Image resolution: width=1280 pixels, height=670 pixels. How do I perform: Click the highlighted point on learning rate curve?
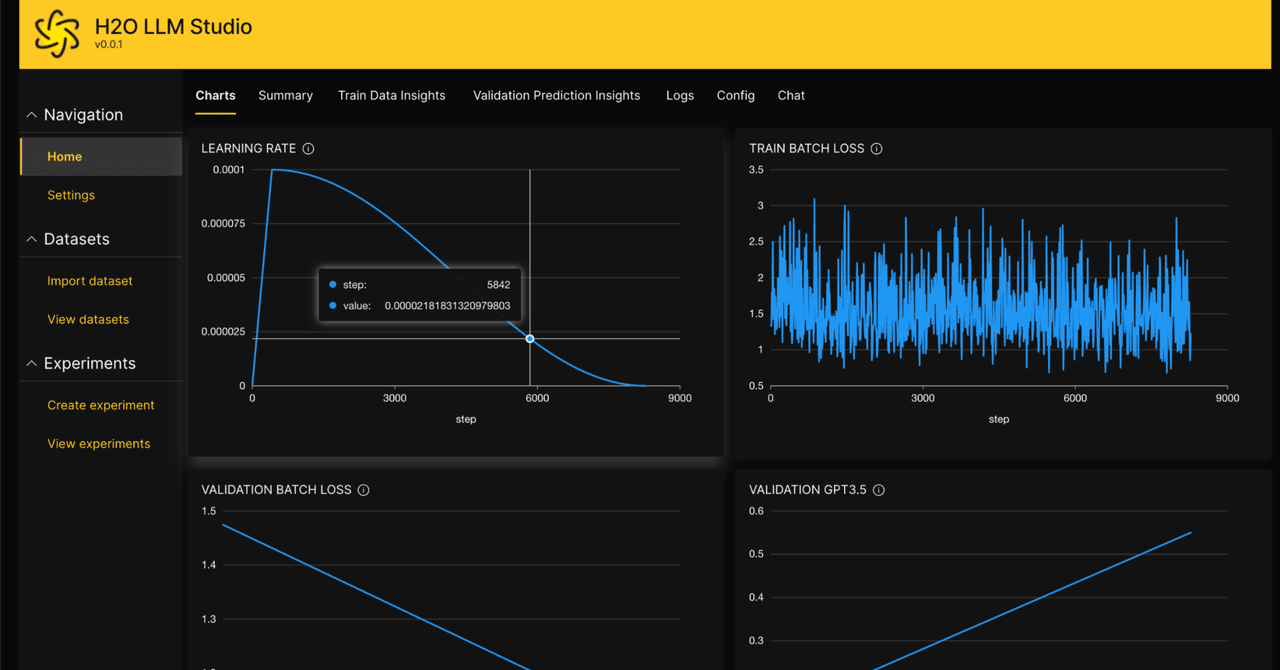530,339
